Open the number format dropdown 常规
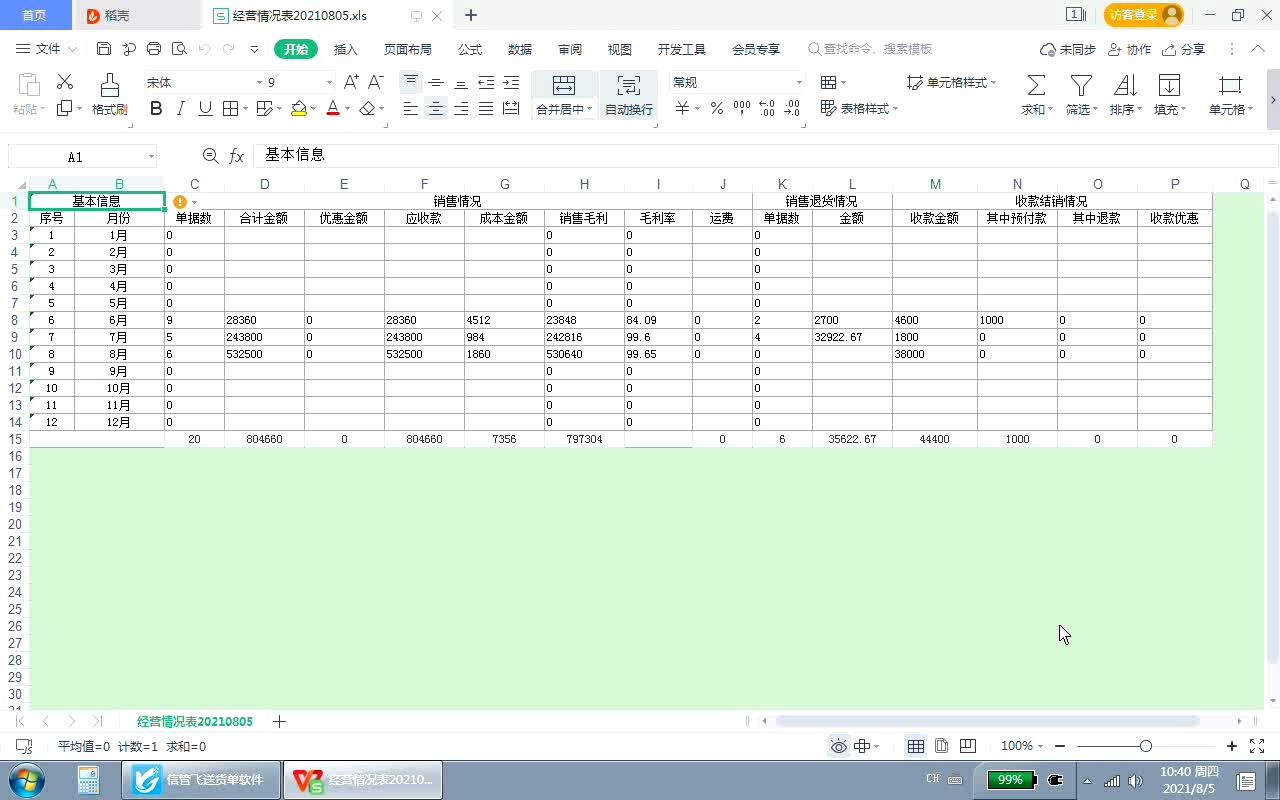Viewport: 1280px width, 800px height. 799,82
